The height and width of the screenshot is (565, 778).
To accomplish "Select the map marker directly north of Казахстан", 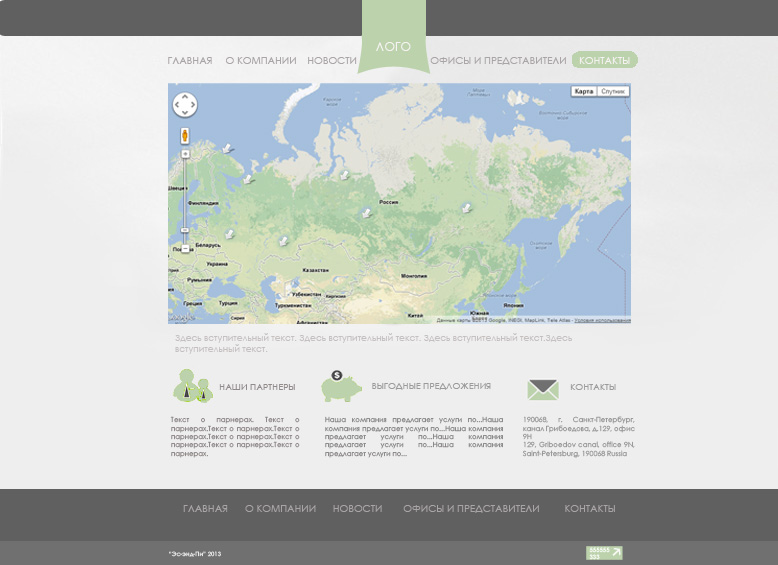I will click(283, 241).
